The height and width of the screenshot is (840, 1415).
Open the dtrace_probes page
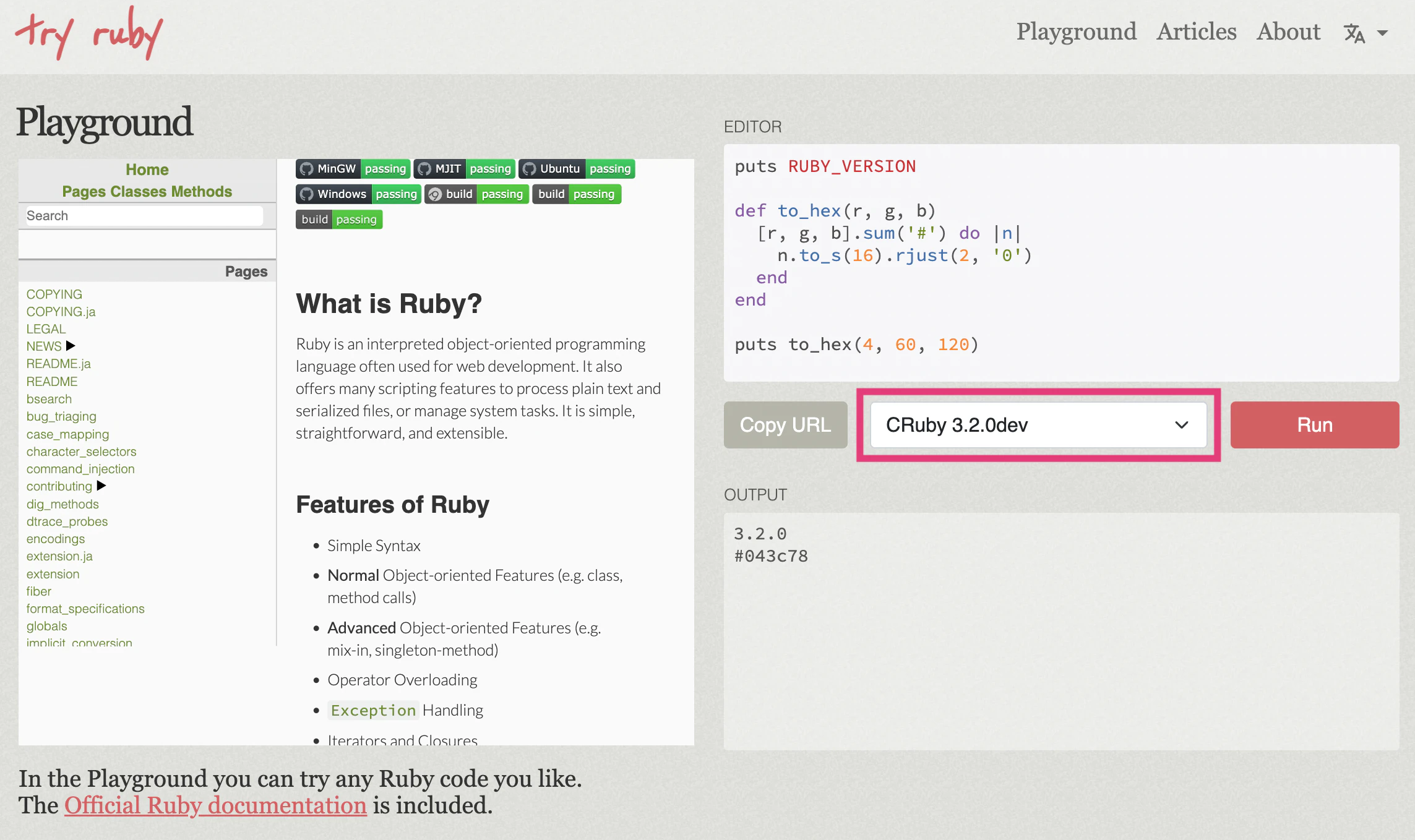[x=67, y=521]
